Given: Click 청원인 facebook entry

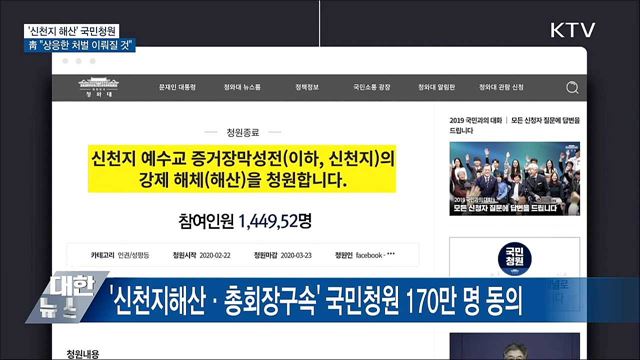Looking at the screenshot, I should 365,255.
